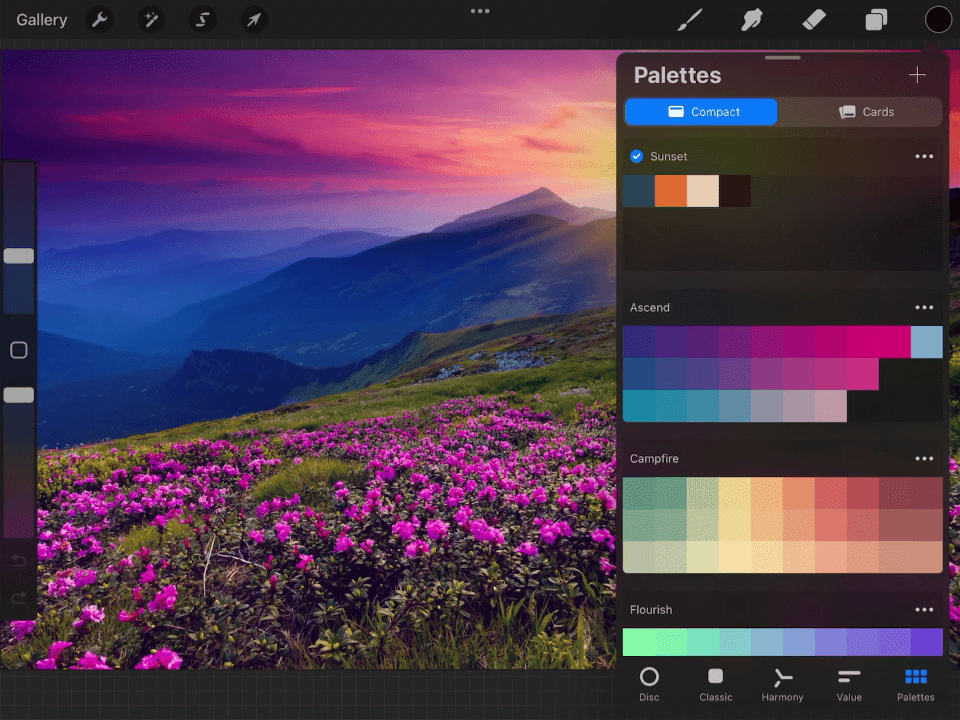Viewport: 960px width, 720px height.
Task: Add a new palette with plus button
Action: pos(917,75)
